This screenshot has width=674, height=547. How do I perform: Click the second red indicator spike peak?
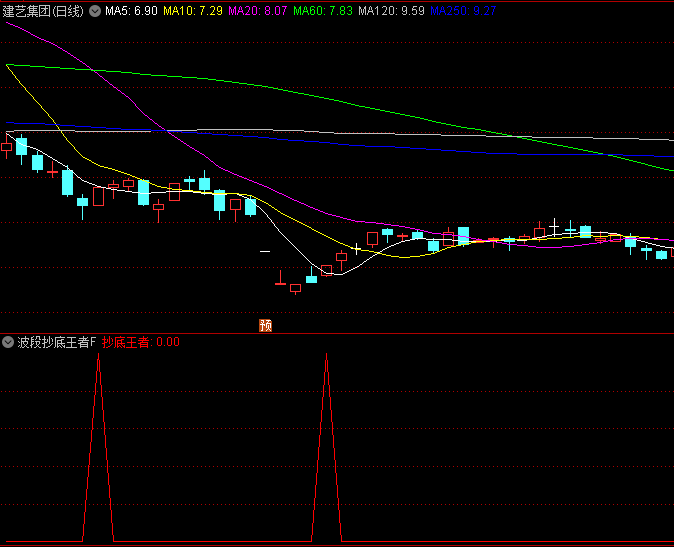(x=327, y=355)
